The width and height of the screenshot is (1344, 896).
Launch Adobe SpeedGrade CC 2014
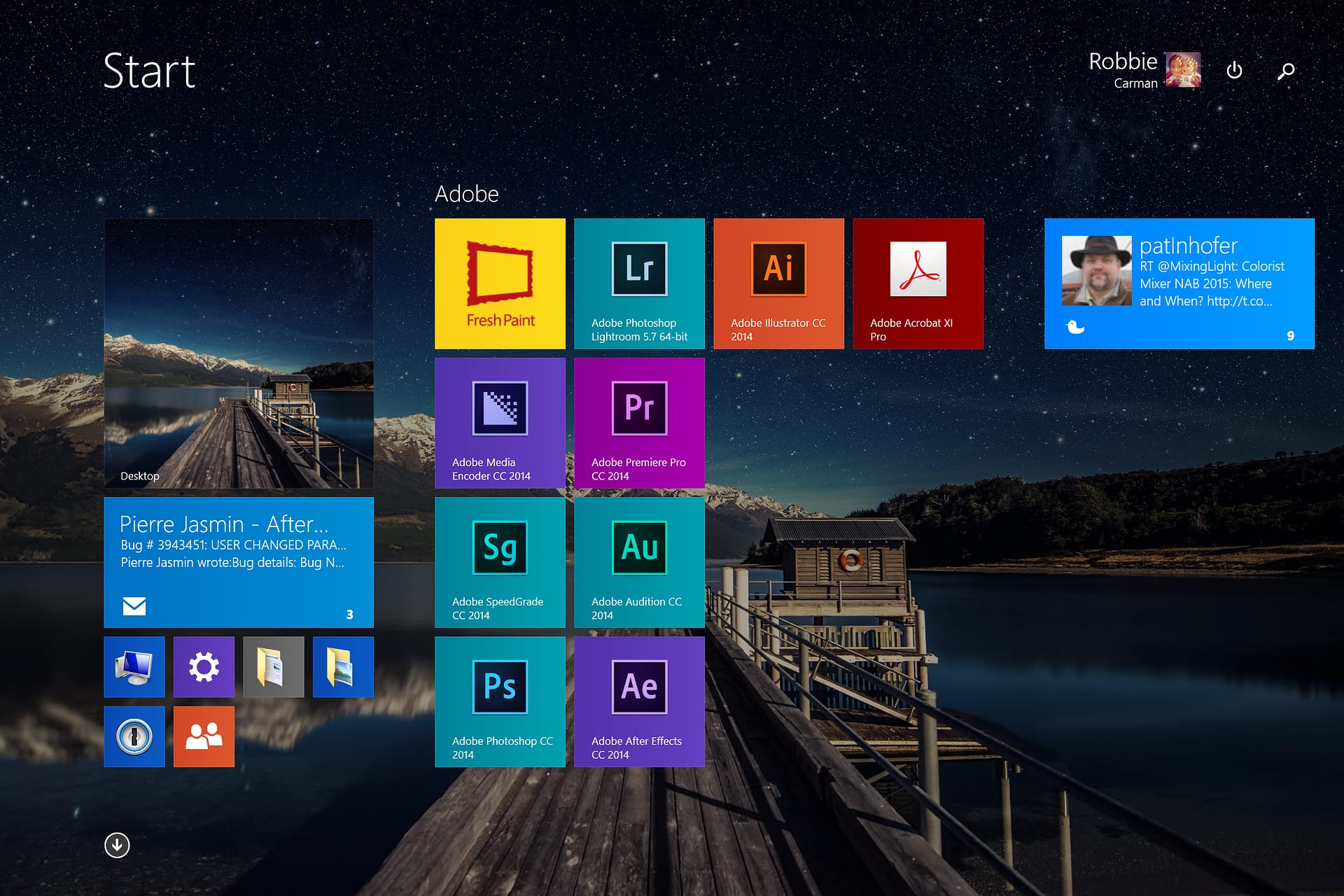coord(500,562)
